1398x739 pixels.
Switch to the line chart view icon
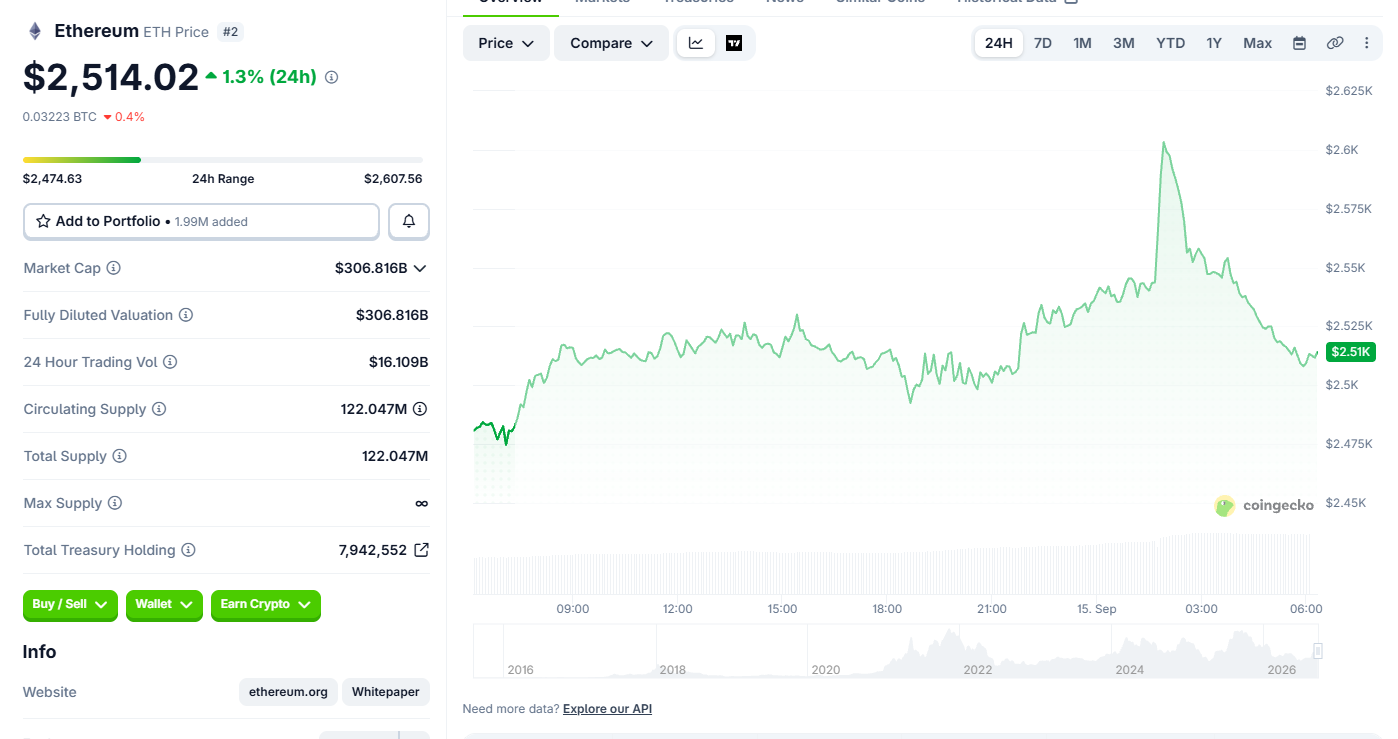696,43
